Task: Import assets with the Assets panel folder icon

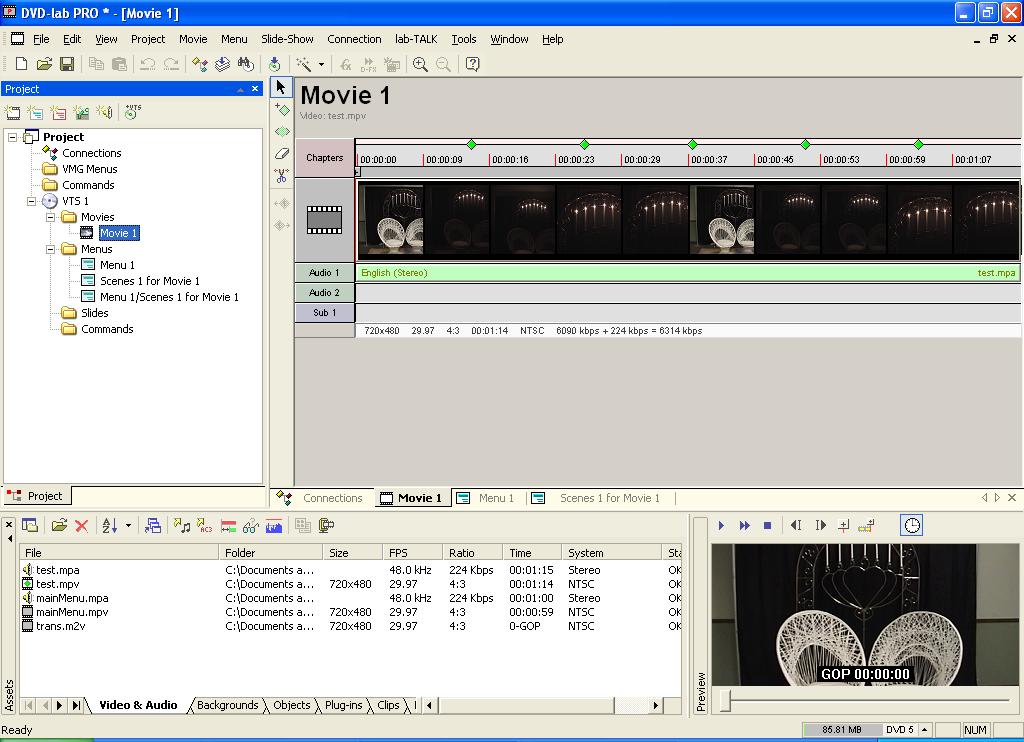Action: click(x=59, y=526)
